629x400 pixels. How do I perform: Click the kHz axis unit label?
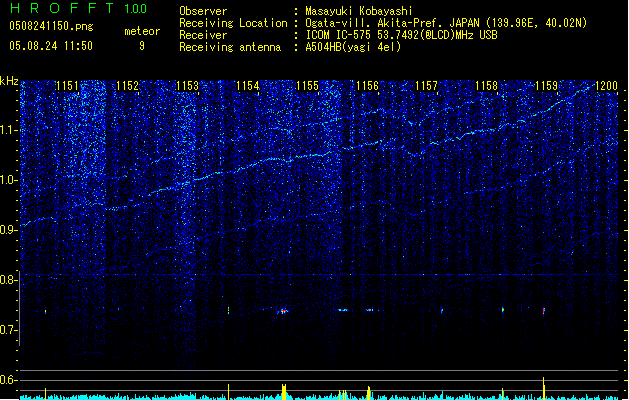coord(9,80)
